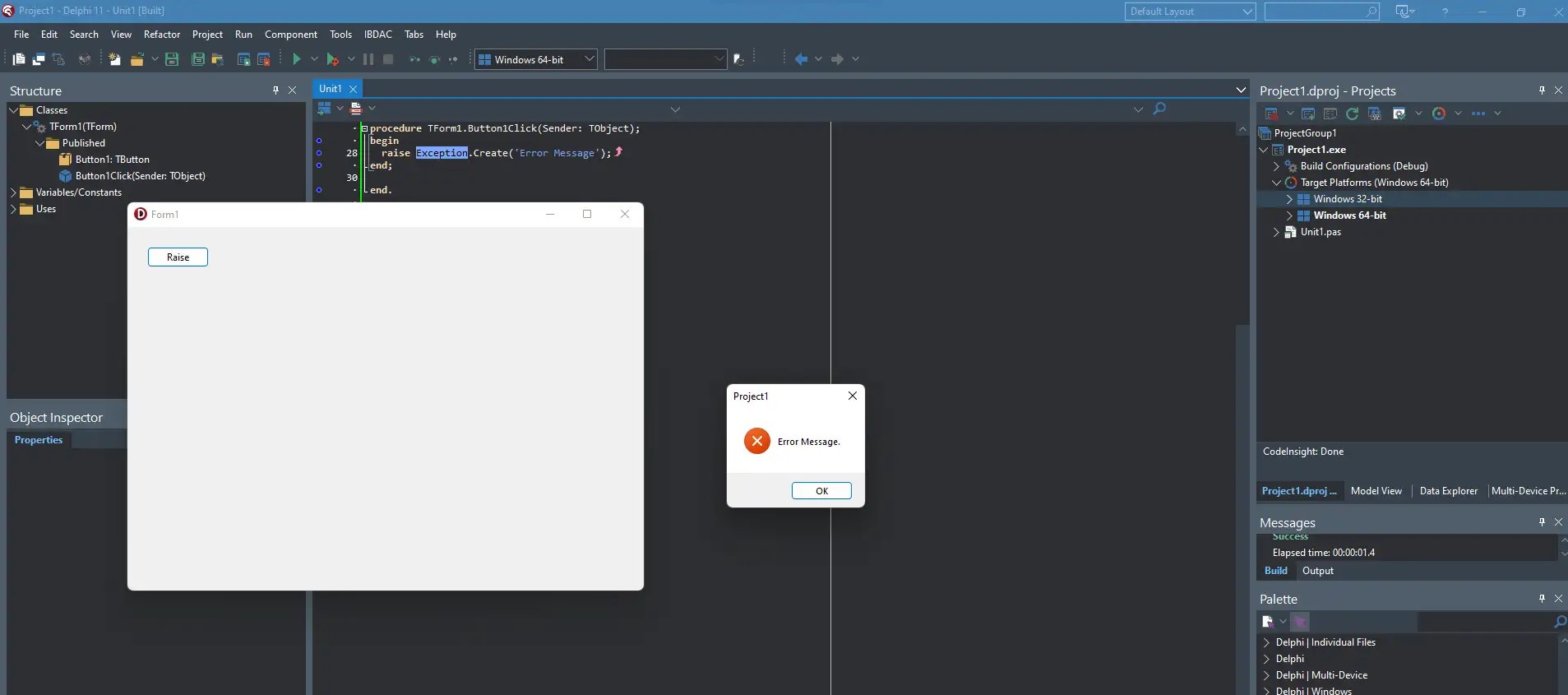Screen dimensions: 1568x695
Task: Click the Step Over debug icon
Action: (434, 59)
